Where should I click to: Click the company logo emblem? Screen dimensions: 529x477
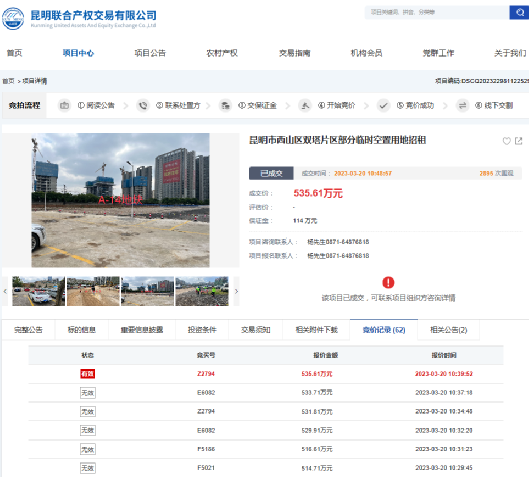[x=13, y=19]
